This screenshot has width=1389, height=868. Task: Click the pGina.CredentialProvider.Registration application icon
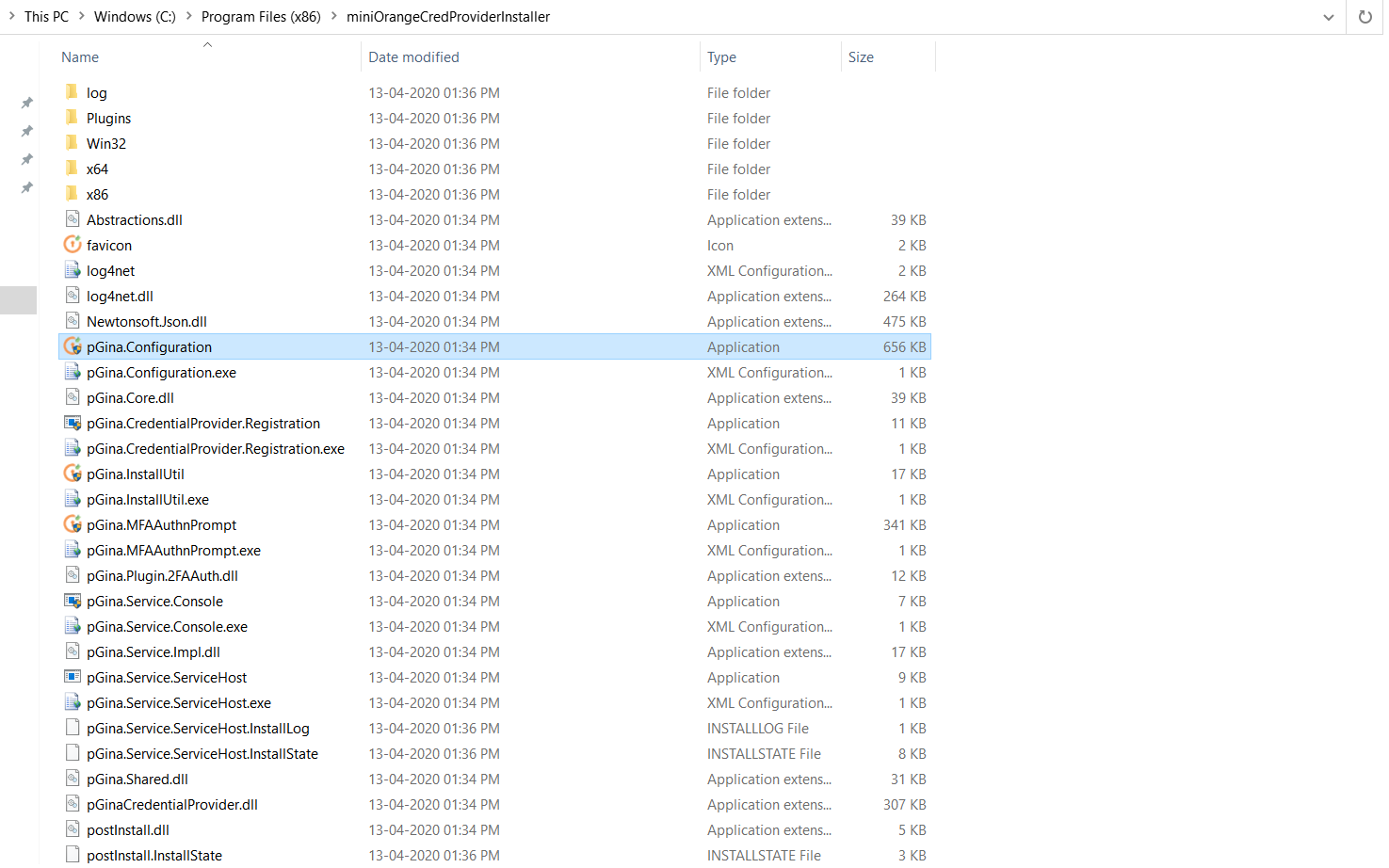73,423
